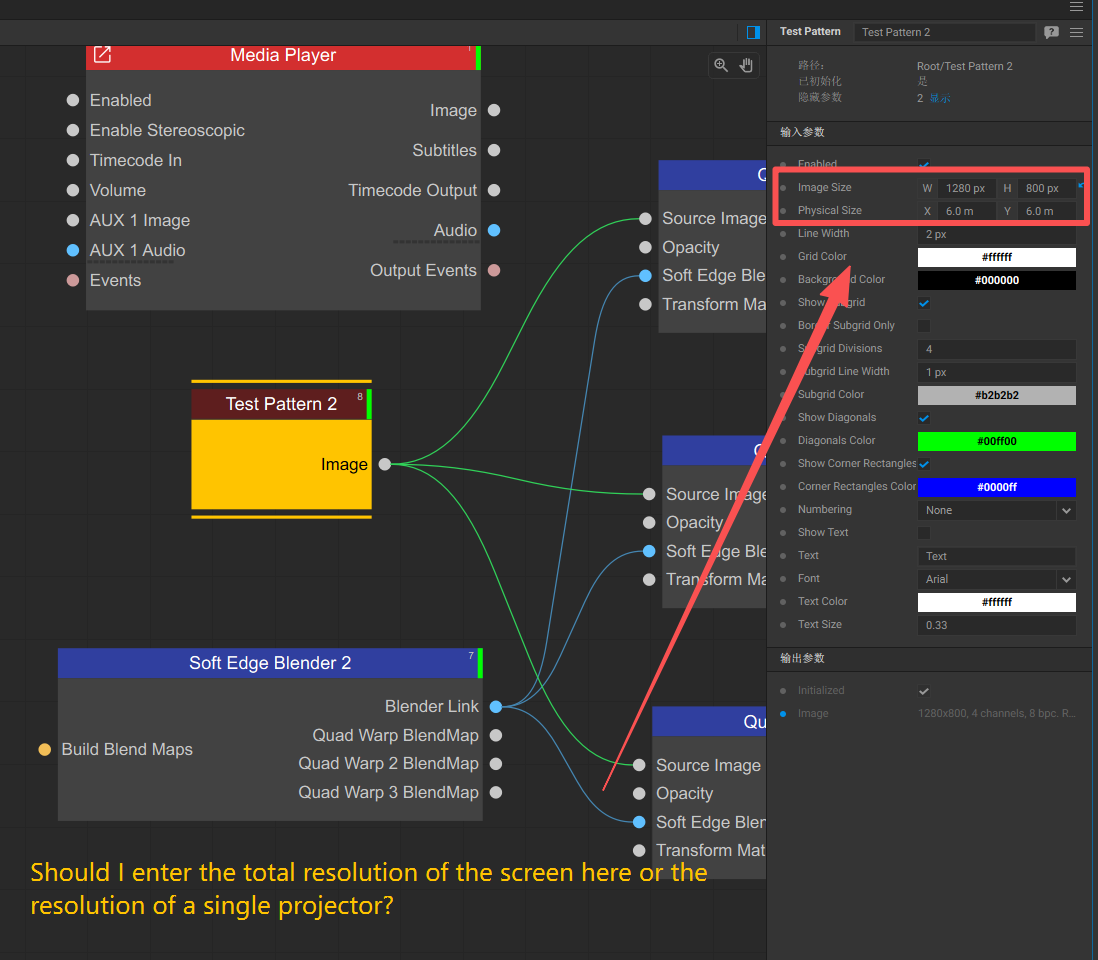Enable the Border Subgrid Only checkbox
Viewport: 1098px width, 960px height.
[924, 326]
